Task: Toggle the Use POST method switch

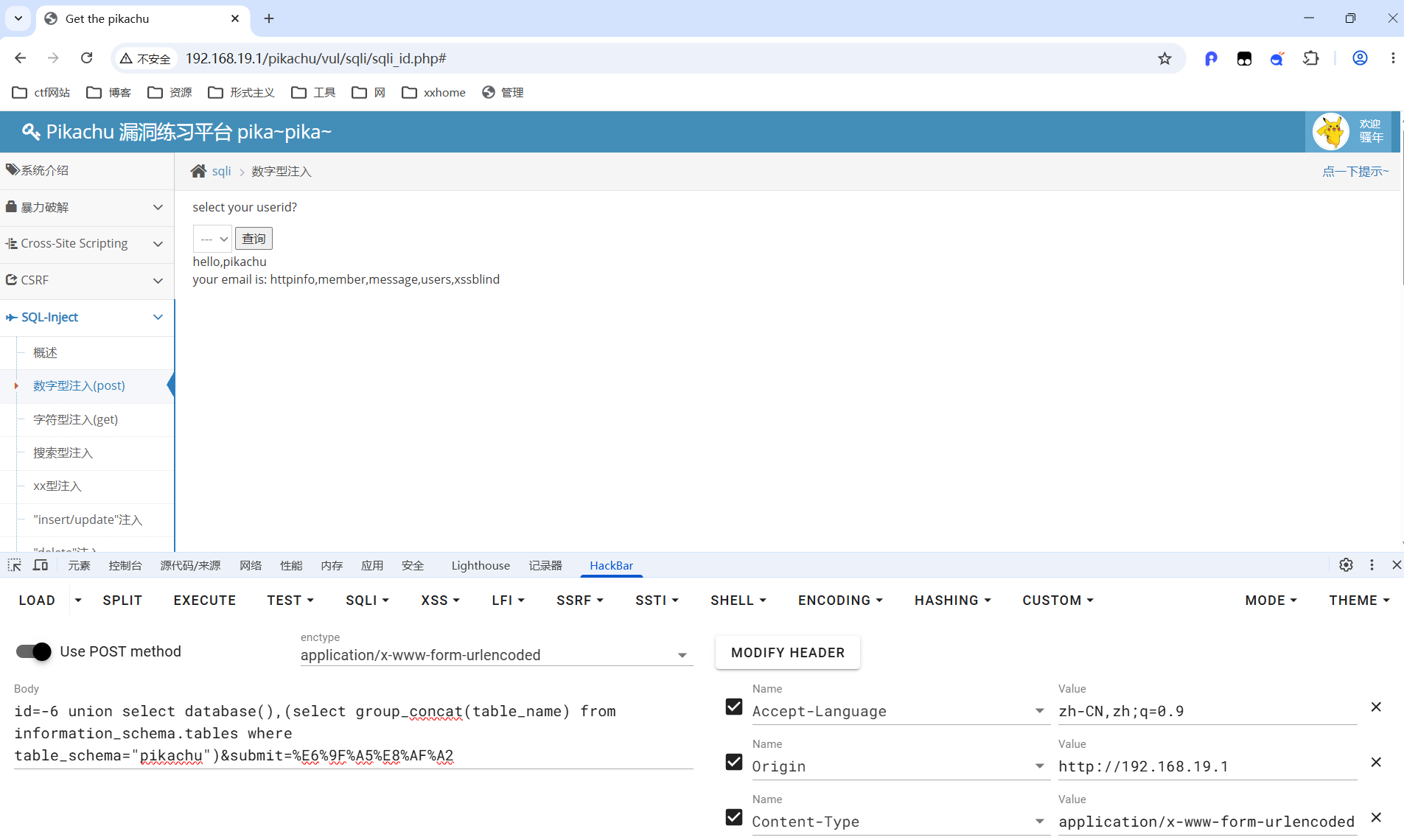Action: tap(34, 651)
